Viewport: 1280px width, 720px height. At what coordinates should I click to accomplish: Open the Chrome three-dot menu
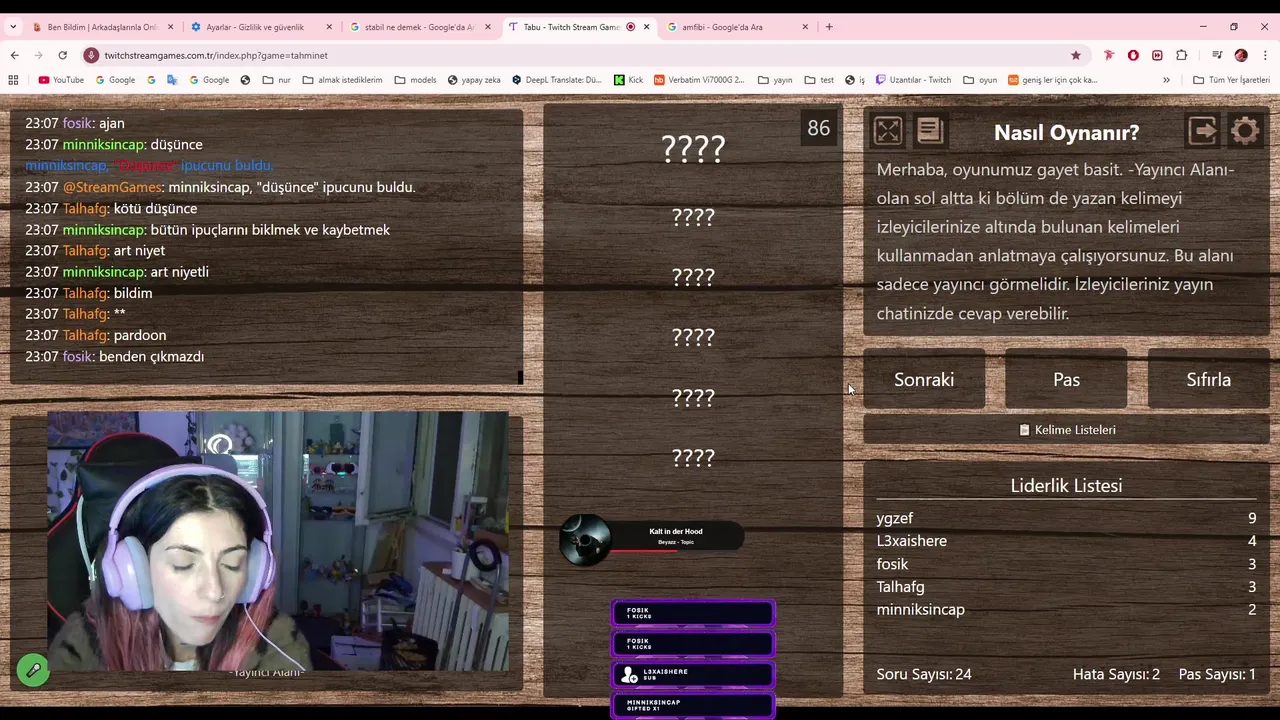(1265, 55)
